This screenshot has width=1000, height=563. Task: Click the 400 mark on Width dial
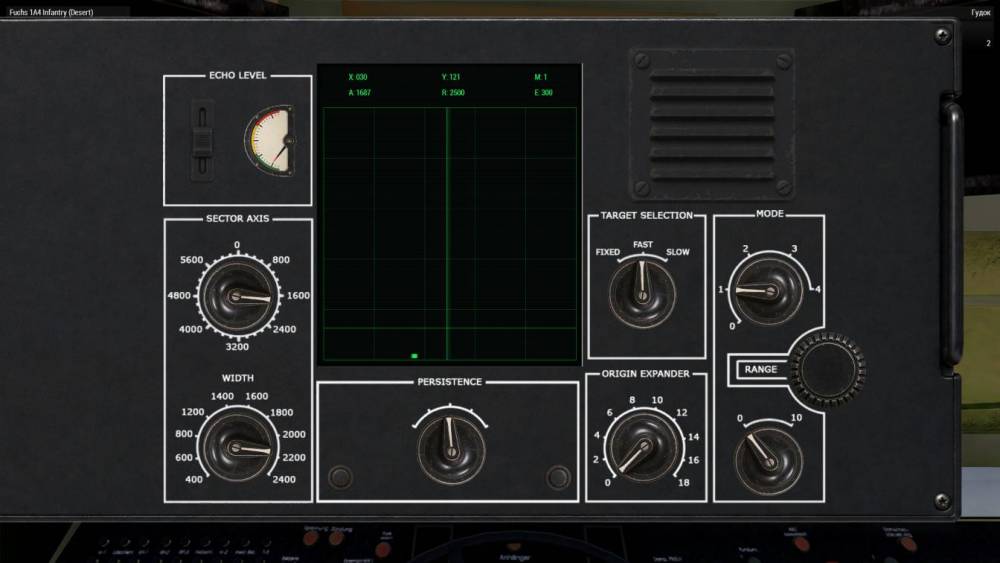[194, 479]
